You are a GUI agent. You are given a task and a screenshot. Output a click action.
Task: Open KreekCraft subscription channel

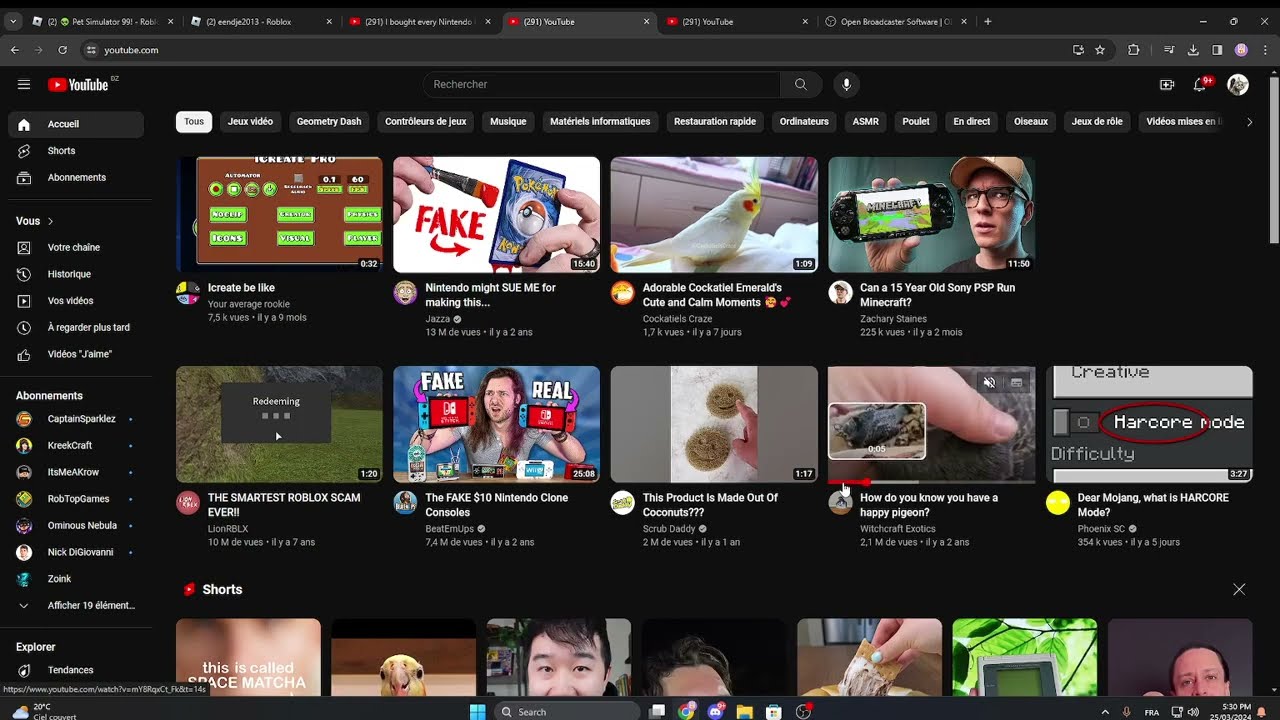tap(76, 446)
